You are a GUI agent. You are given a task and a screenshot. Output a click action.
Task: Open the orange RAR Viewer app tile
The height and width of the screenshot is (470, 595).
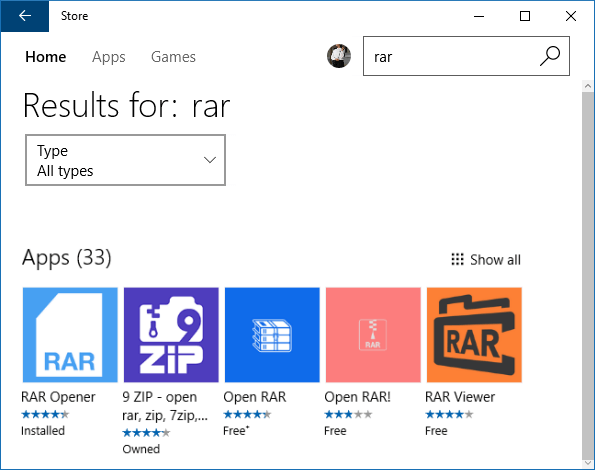coord(474,335)
